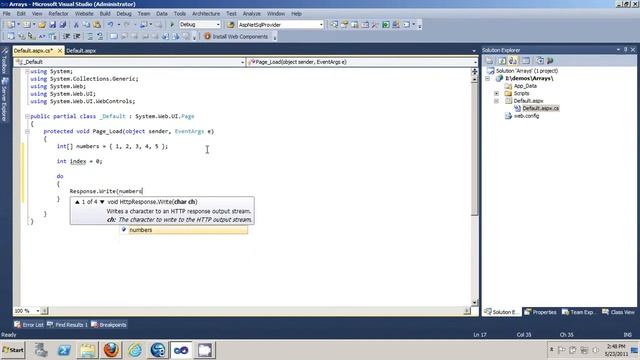Select web.config in Solution Explorer
The width and height of the screenshot is (640, 360).
(x=526, y=116)
